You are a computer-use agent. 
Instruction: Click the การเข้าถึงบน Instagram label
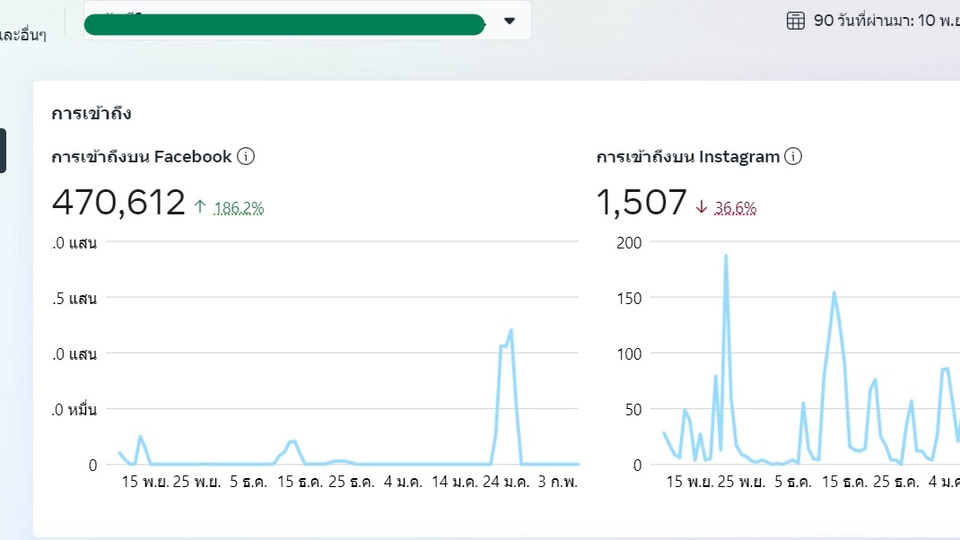(x=687, y=157)
